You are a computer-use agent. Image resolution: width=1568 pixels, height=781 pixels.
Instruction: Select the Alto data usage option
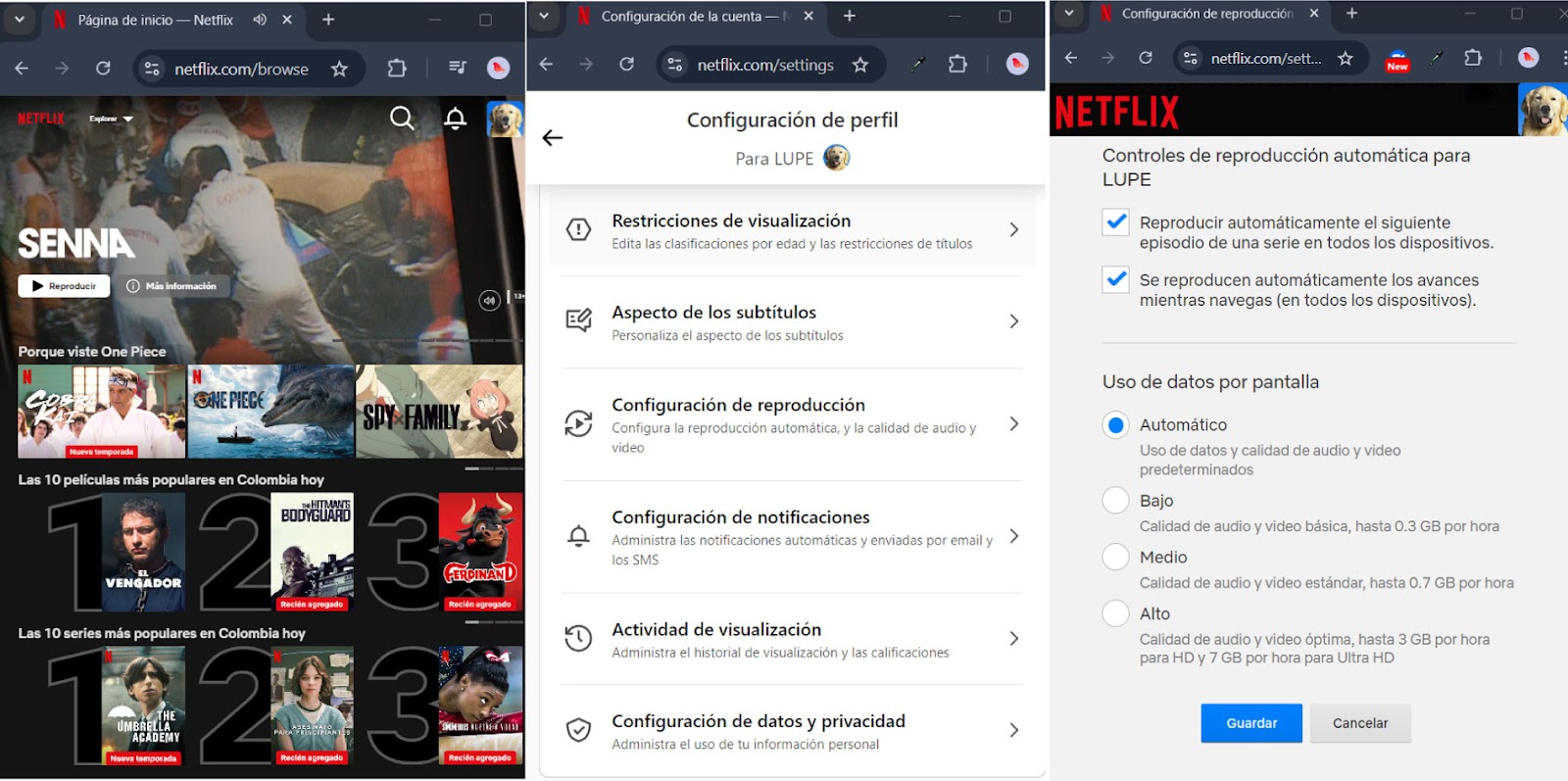pos(1116,613)
